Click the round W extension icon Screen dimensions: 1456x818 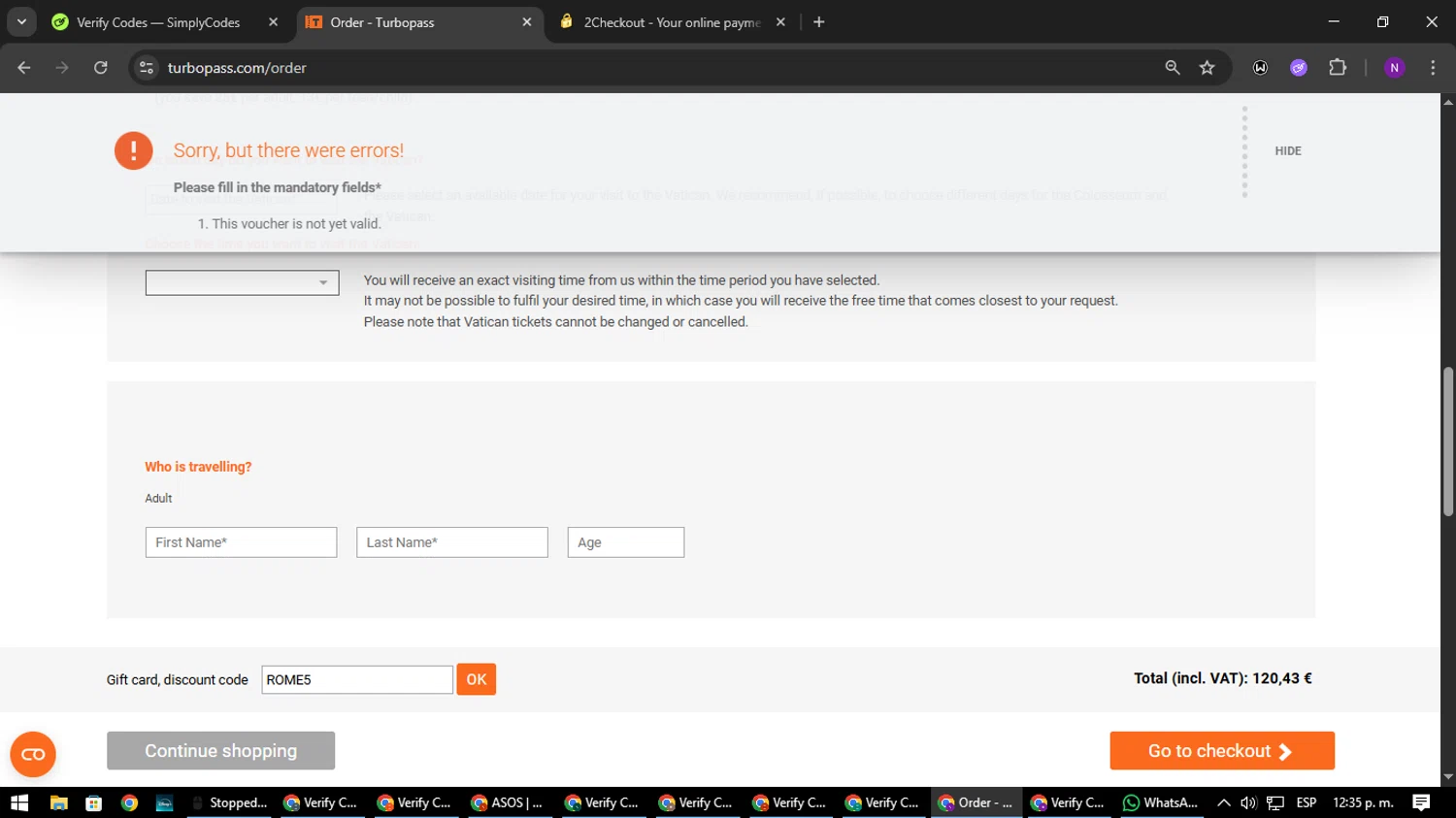point(1260,68)
